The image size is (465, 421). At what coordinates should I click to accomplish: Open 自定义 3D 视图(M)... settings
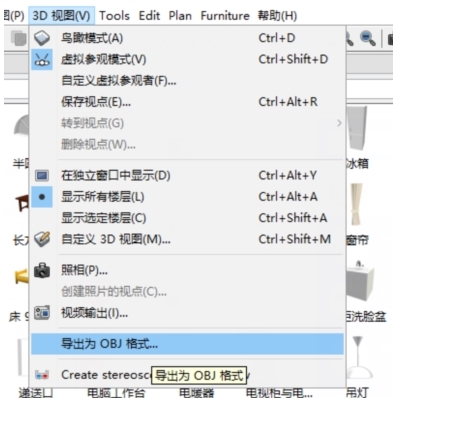187,239
